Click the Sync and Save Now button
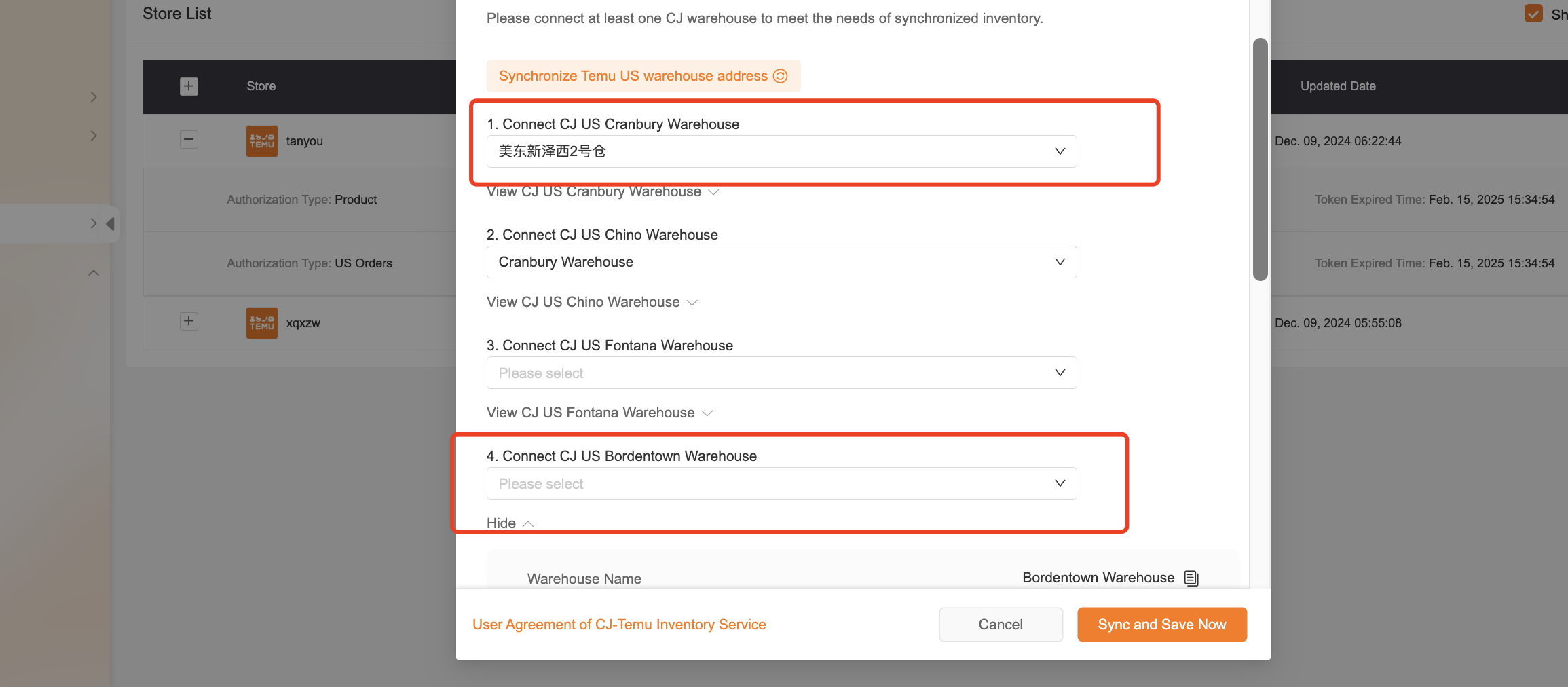The width and height of the screenshot is (1568, 687). point(1161,624)
